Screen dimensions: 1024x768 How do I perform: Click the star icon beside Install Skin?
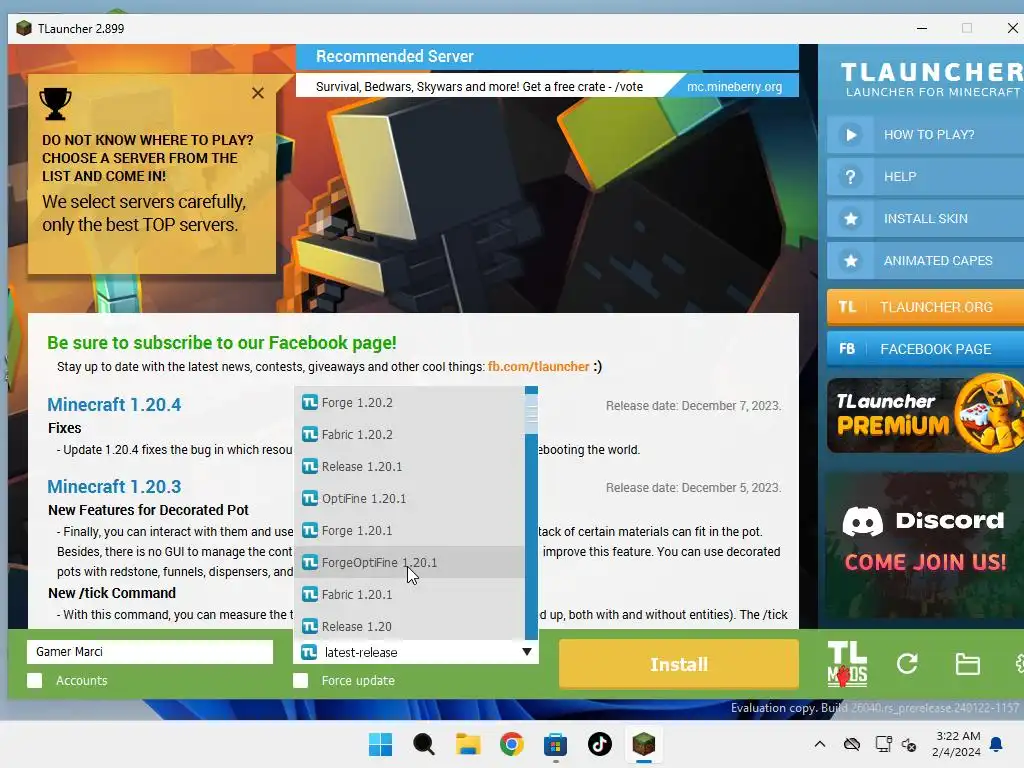tap(850, 219)
